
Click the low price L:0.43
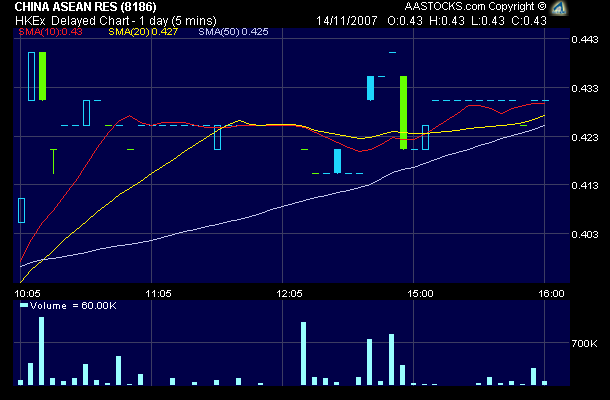pos(487,21)
